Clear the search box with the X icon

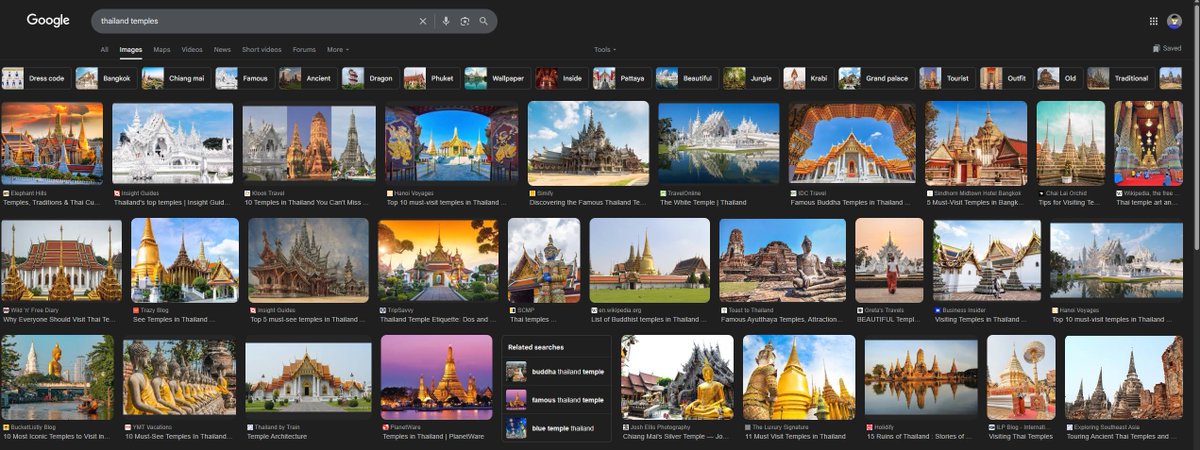pyautogui.click(x=422, y=21)
